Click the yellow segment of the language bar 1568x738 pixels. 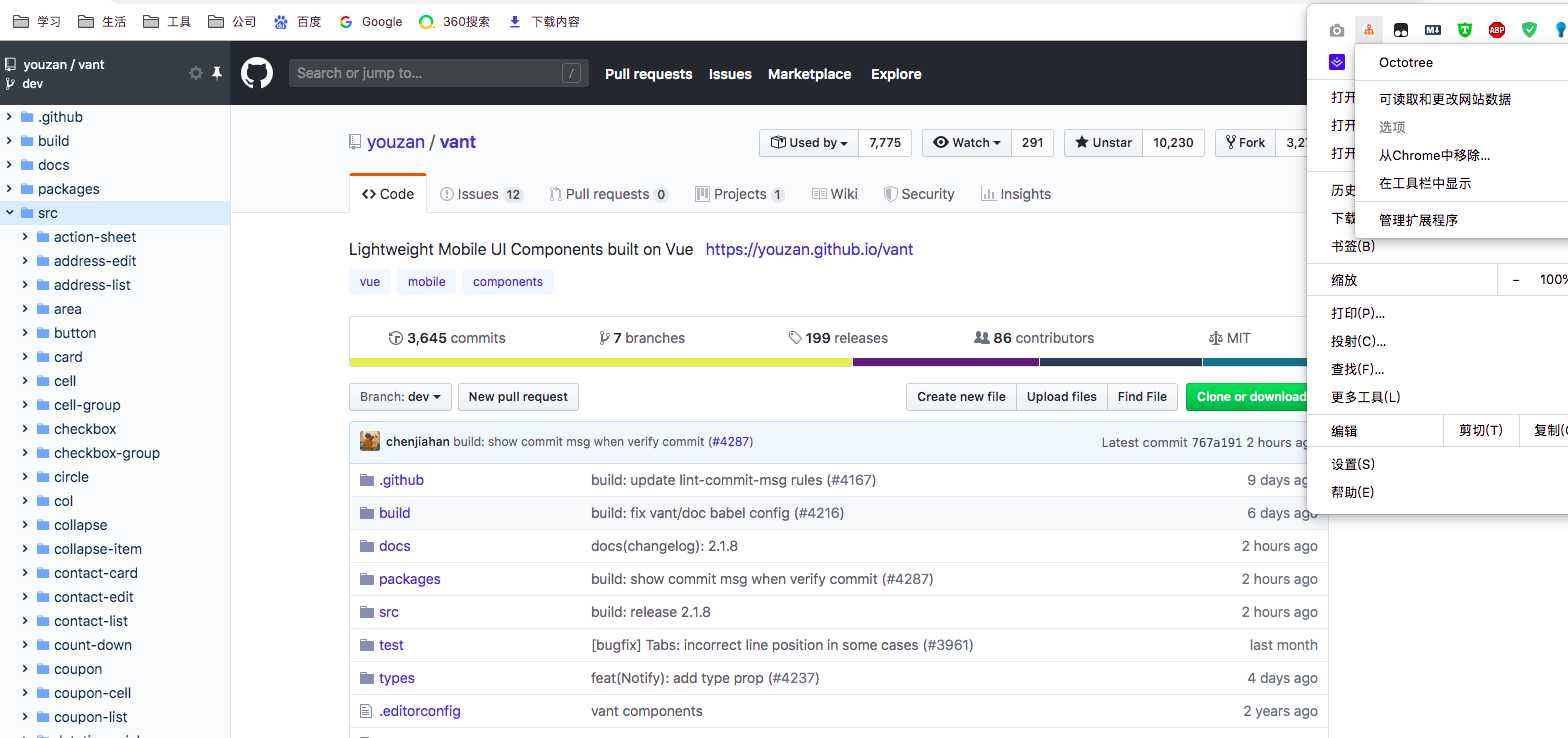(601, 362)
